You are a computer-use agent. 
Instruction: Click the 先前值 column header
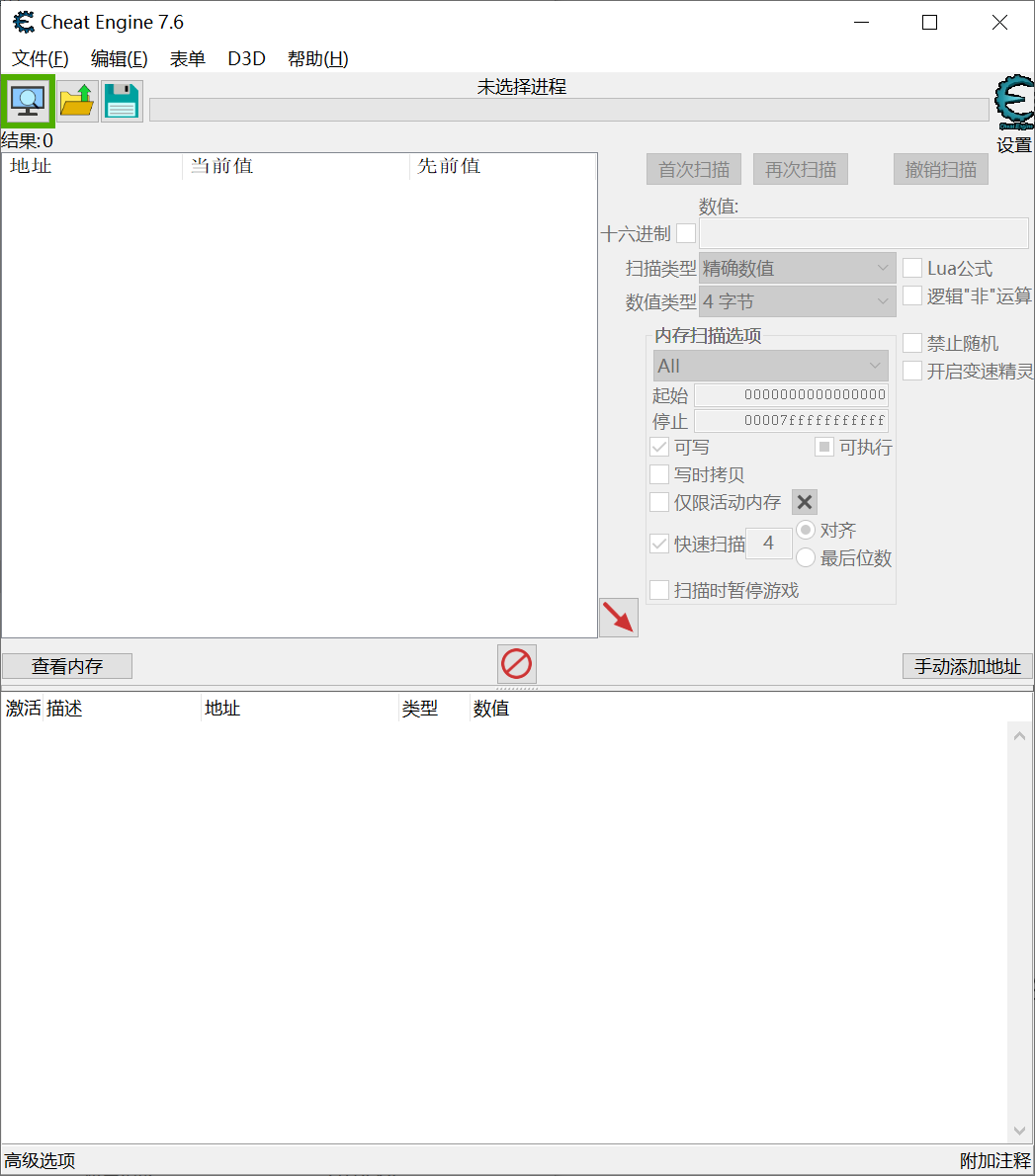(503, 166)
